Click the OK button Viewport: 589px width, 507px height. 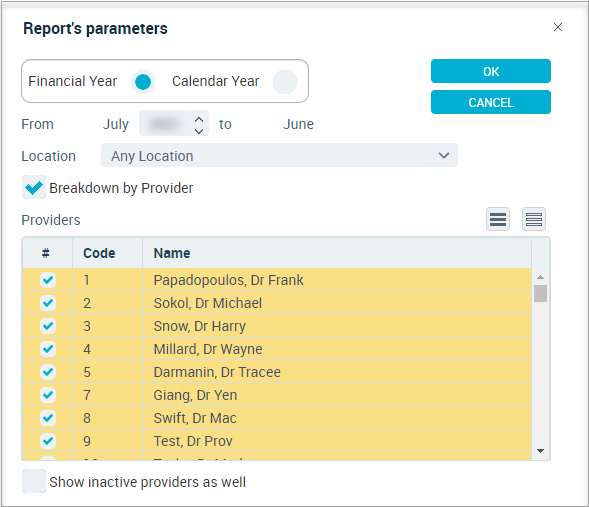coord(491,71)
